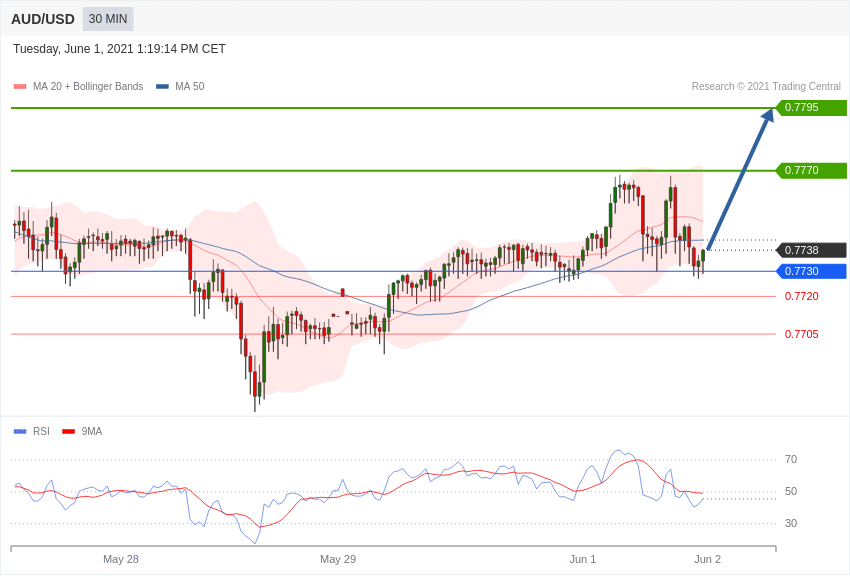Click the AUD/USD pair title
850x576 pixels.
(x=43, y=20)
